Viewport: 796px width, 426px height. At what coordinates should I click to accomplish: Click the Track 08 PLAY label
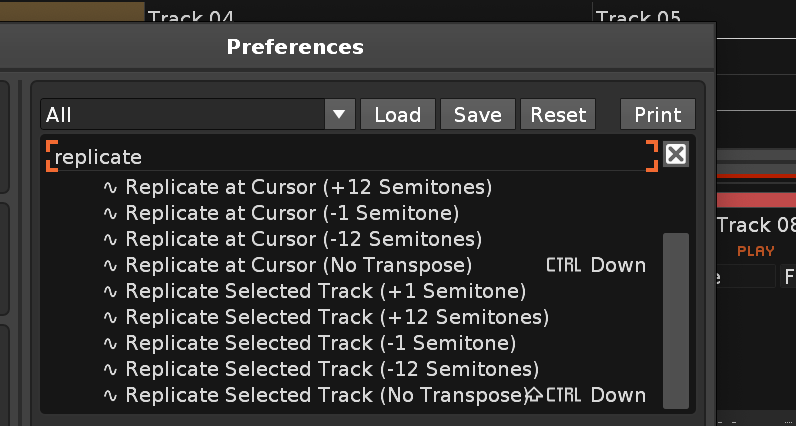pos(756,251)
